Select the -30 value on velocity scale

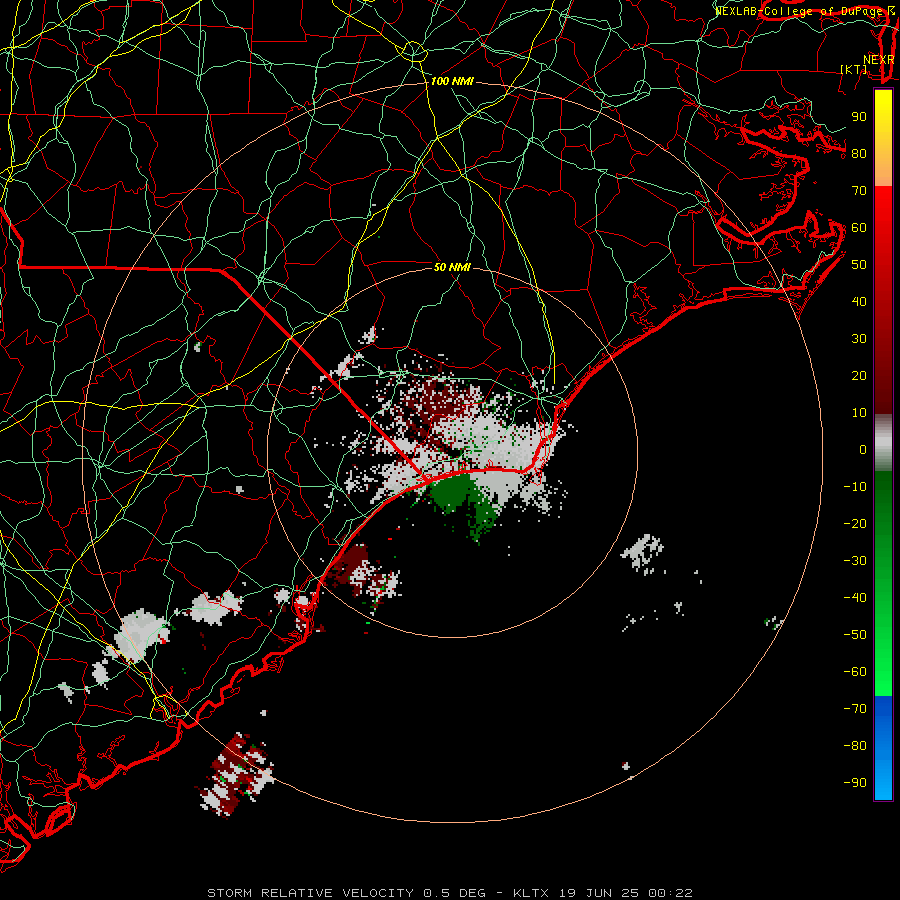(x=855, y=561)
